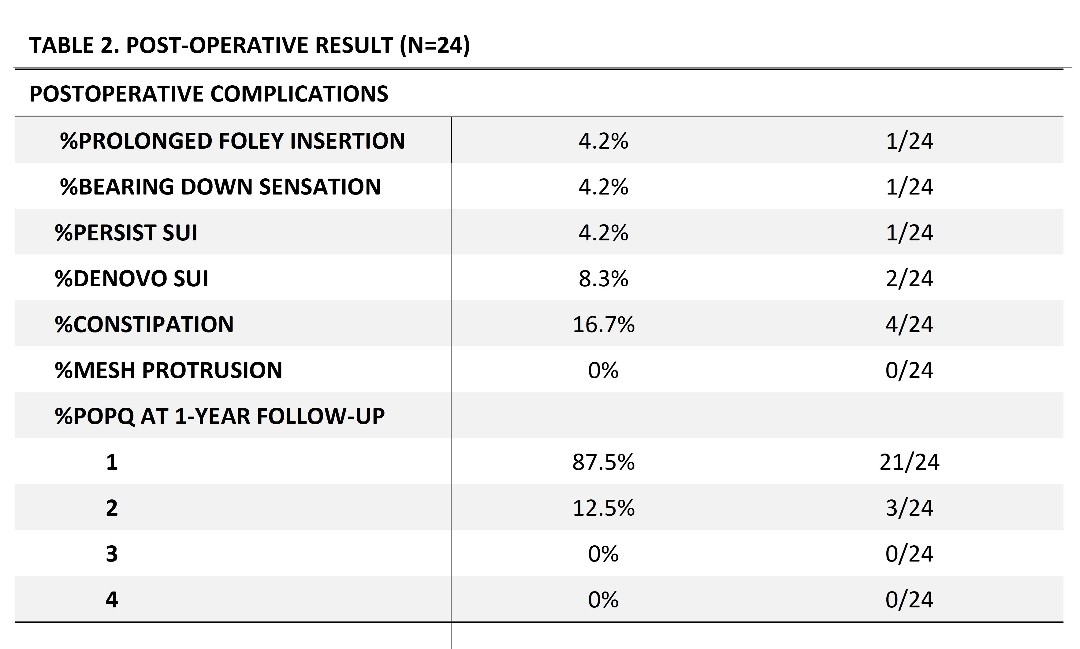Click the '%BEARING DOWN SENSATION' label
This screenshot has width=1080, height=649.
pyautogui.click(x=220, y=187)
